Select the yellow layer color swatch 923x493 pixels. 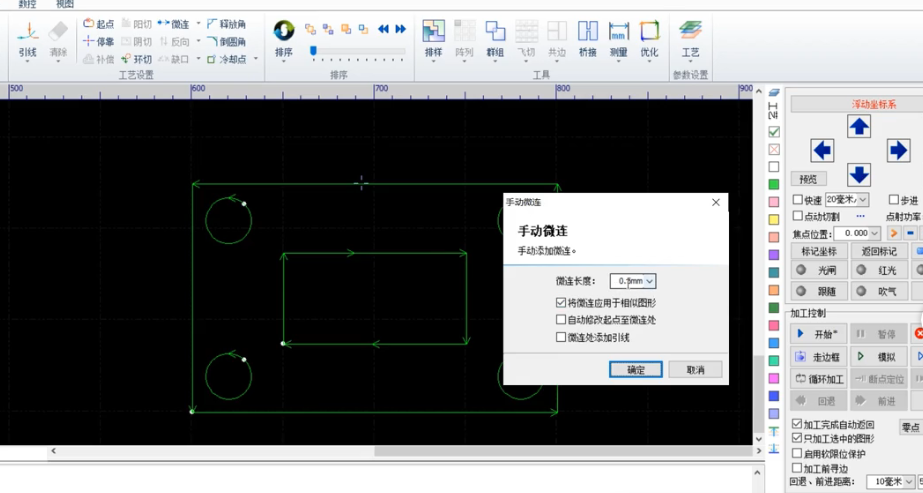(x=774, y=219)
